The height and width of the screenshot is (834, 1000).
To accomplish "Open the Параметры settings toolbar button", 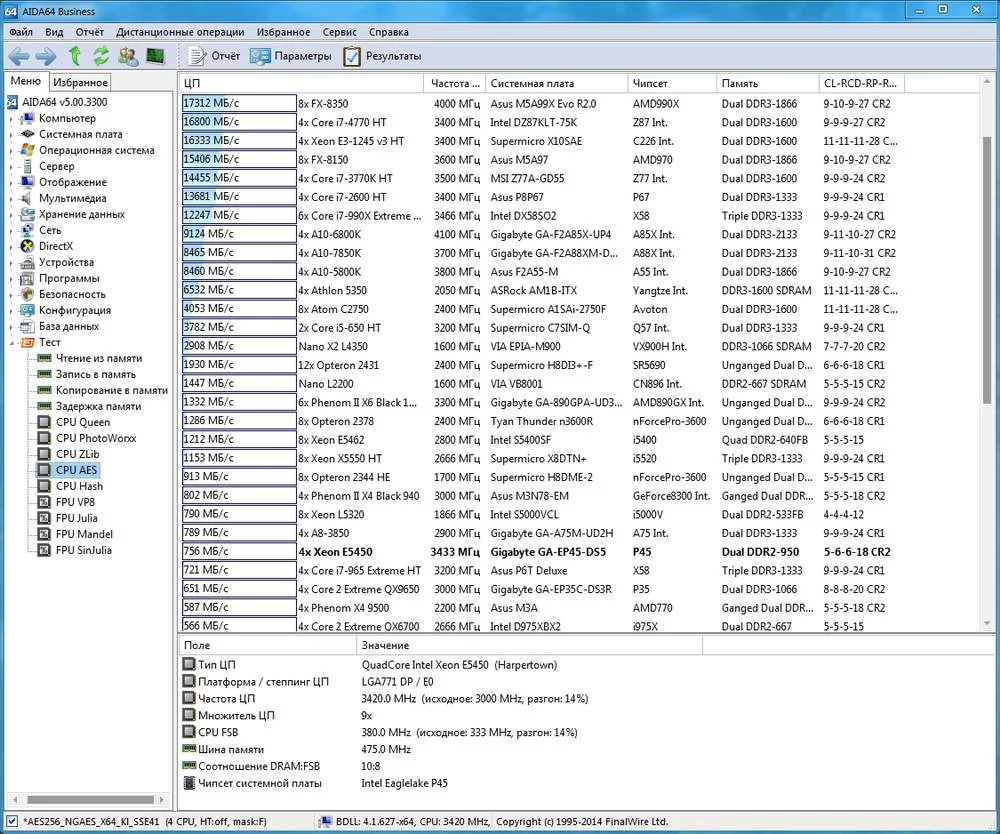I will [x=291, y=56].
